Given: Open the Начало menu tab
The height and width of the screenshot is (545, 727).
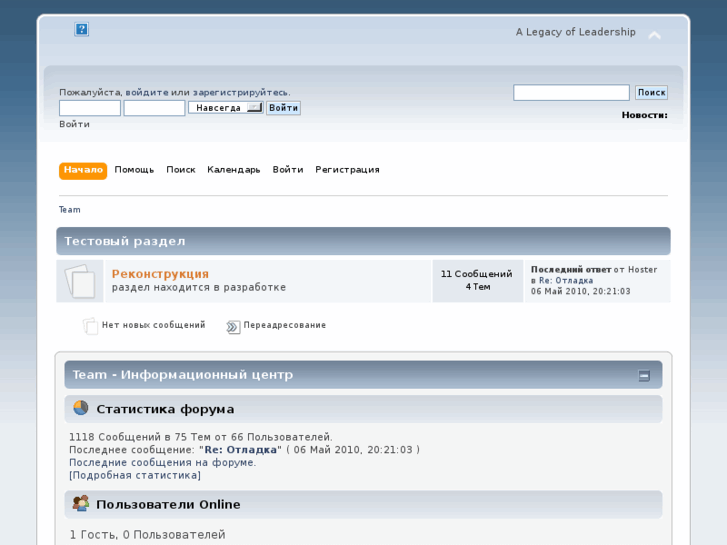Looking at the screenshot, I should (83, 170).
